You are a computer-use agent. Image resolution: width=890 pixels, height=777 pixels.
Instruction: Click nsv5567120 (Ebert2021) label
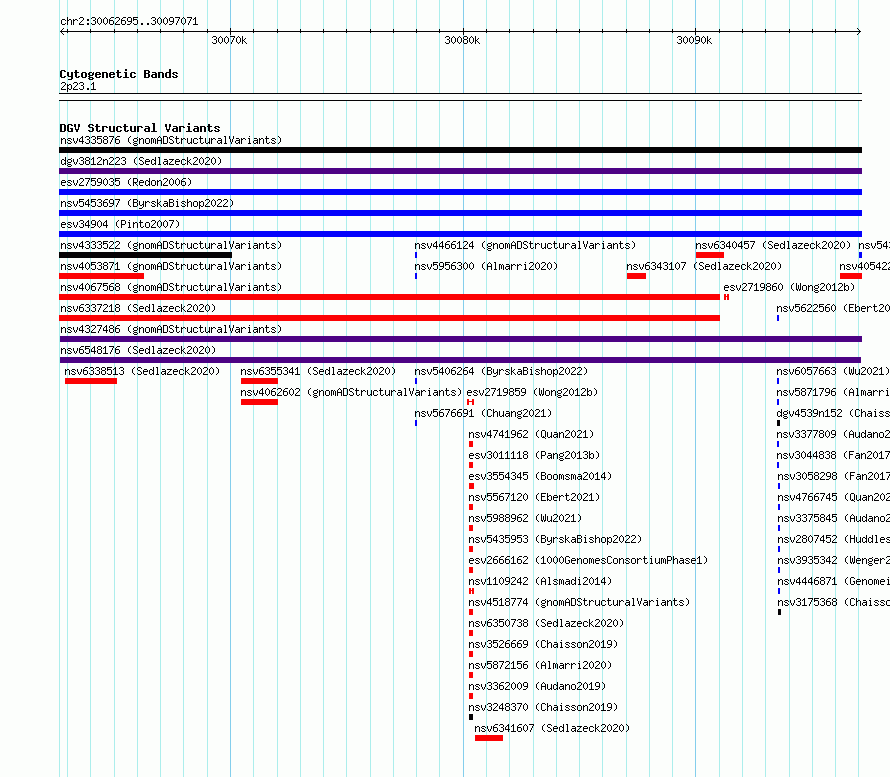tap(534, 497)
